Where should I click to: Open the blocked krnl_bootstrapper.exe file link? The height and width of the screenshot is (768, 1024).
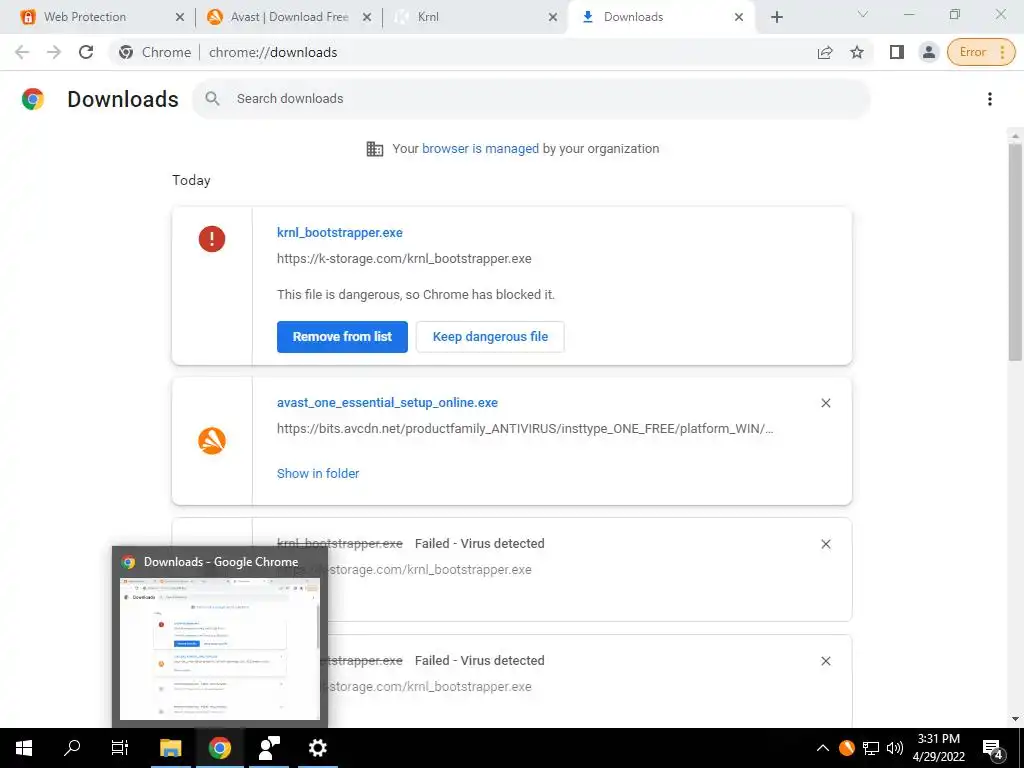click(340, 232)
